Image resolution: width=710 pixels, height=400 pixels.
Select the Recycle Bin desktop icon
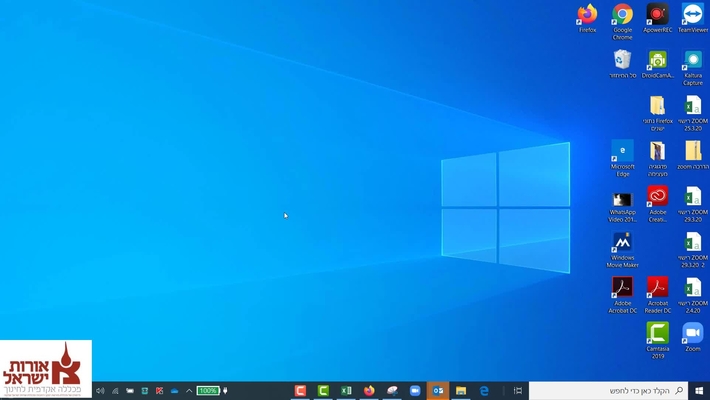(622, 64)
